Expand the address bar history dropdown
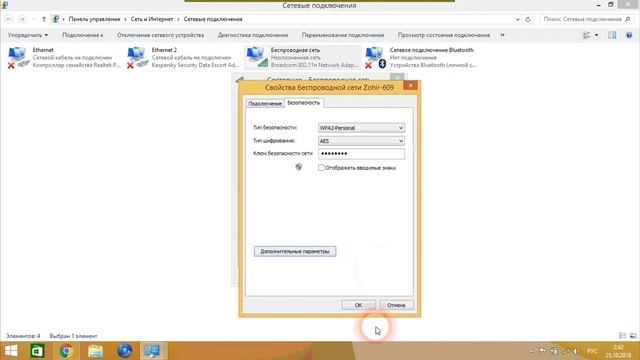Image resolution: width=640 pixels, height=360 pixels. [x=518, y=19]
